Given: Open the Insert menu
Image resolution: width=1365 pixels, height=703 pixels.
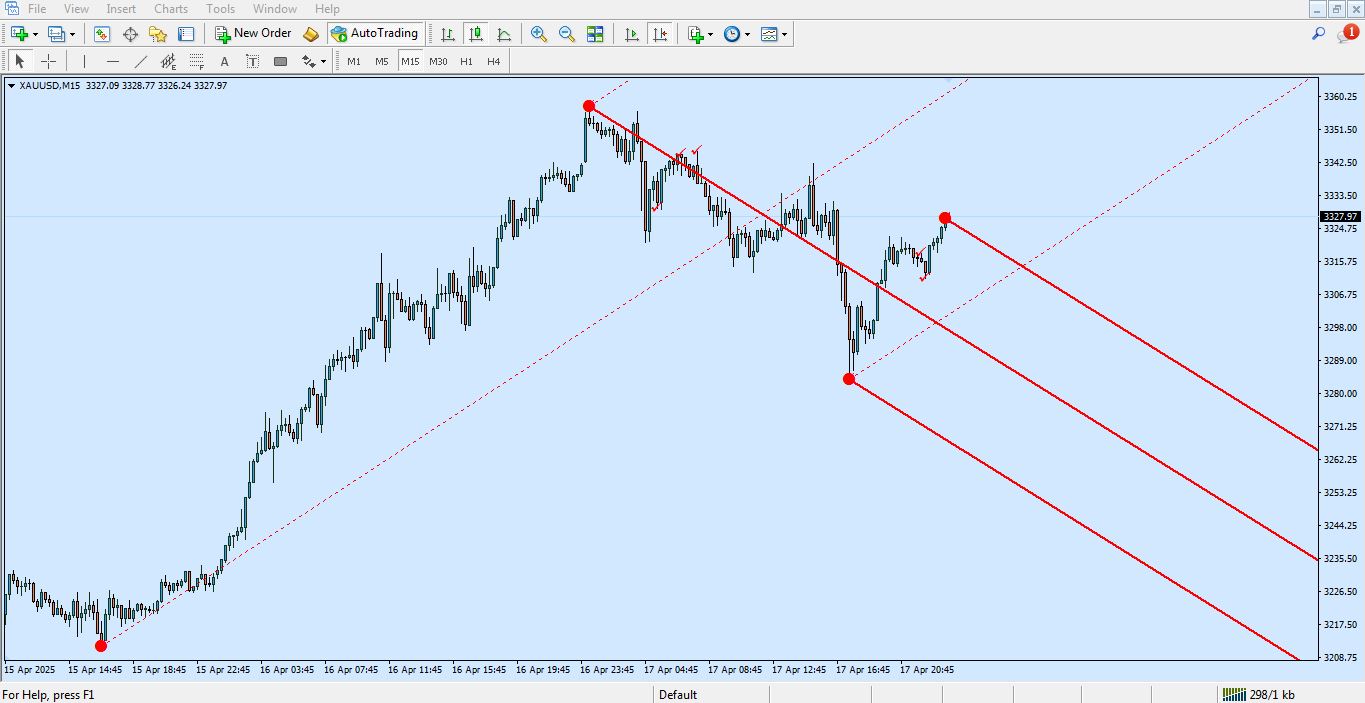Looking at the screenshot, I should (121, 9).
